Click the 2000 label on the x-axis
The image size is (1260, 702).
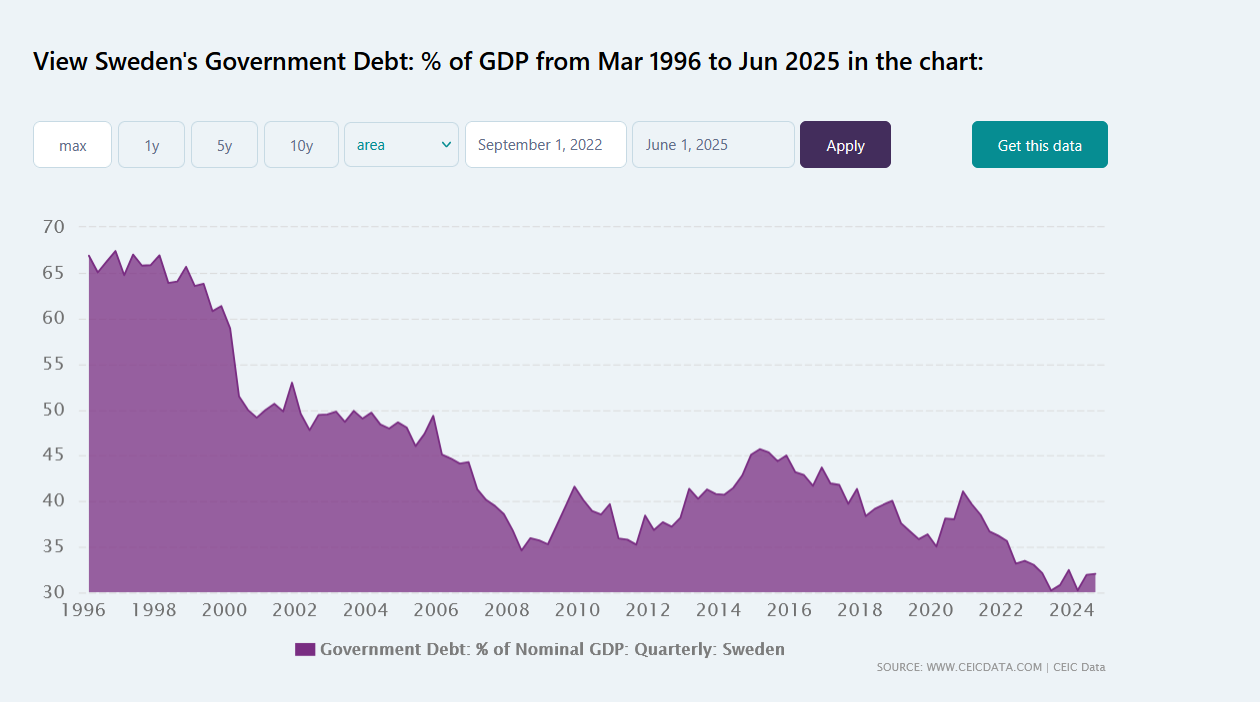click(x=223, y=610)
